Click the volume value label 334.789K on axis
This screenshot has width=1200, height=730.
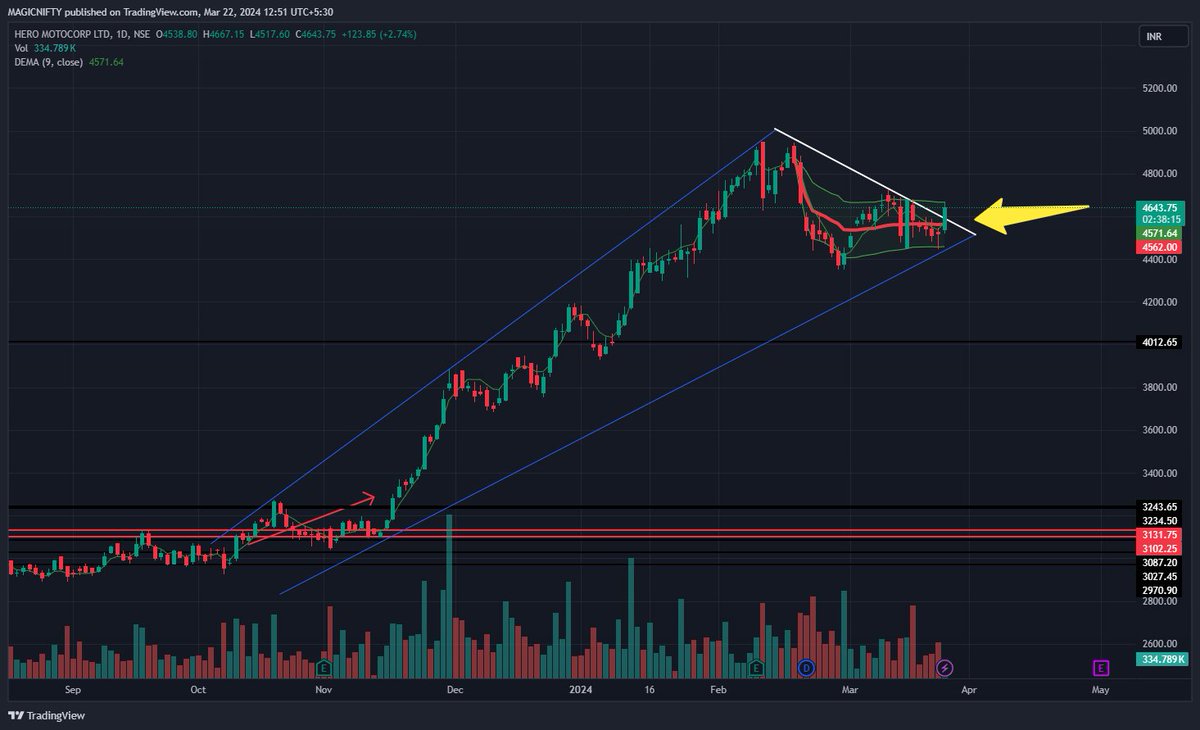(x=1163, y=659)
